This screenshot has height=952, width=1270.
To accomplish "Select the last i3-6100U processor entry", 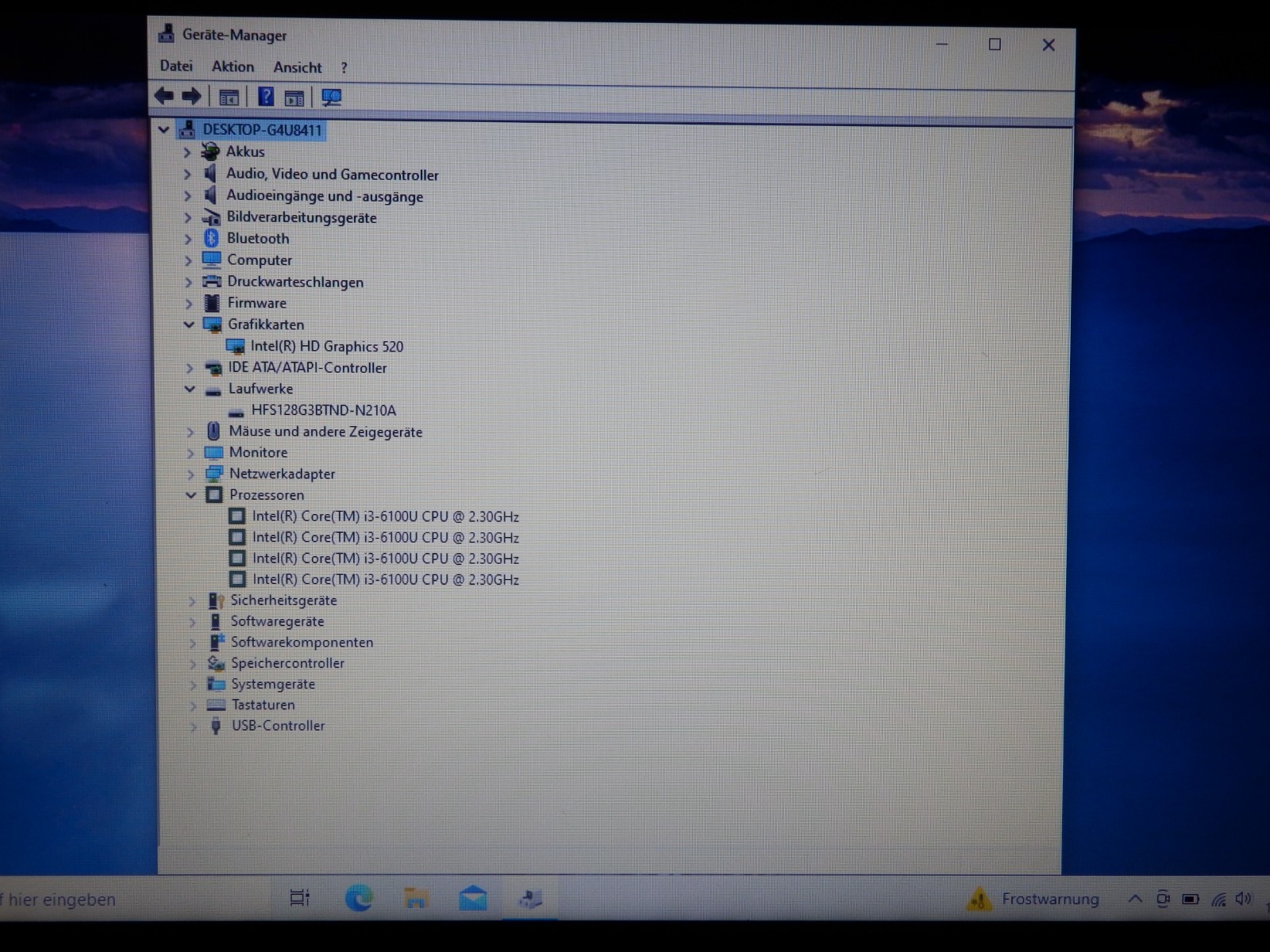I will [386, 580].
